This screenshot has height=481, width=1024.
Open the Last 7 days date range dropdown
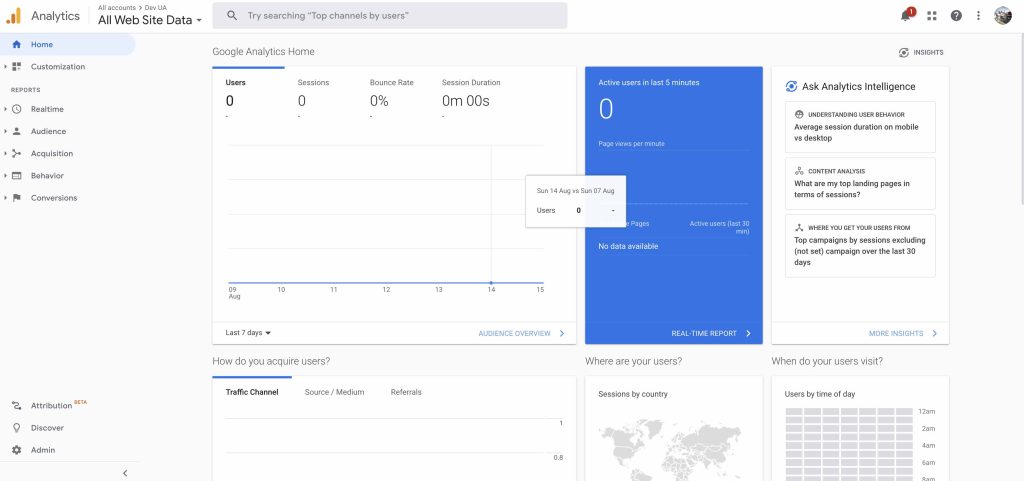248,333
